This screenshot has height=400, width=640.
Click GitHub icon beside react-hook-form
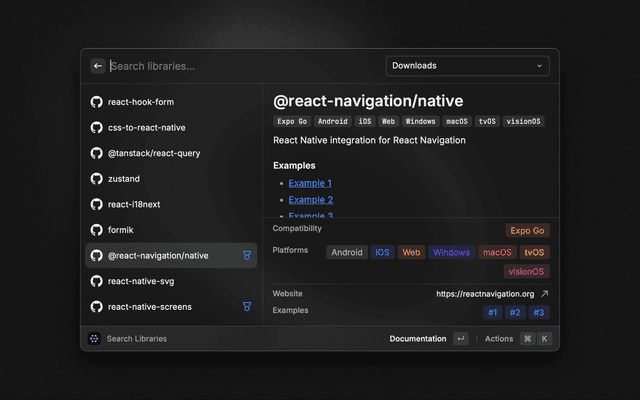97,102
